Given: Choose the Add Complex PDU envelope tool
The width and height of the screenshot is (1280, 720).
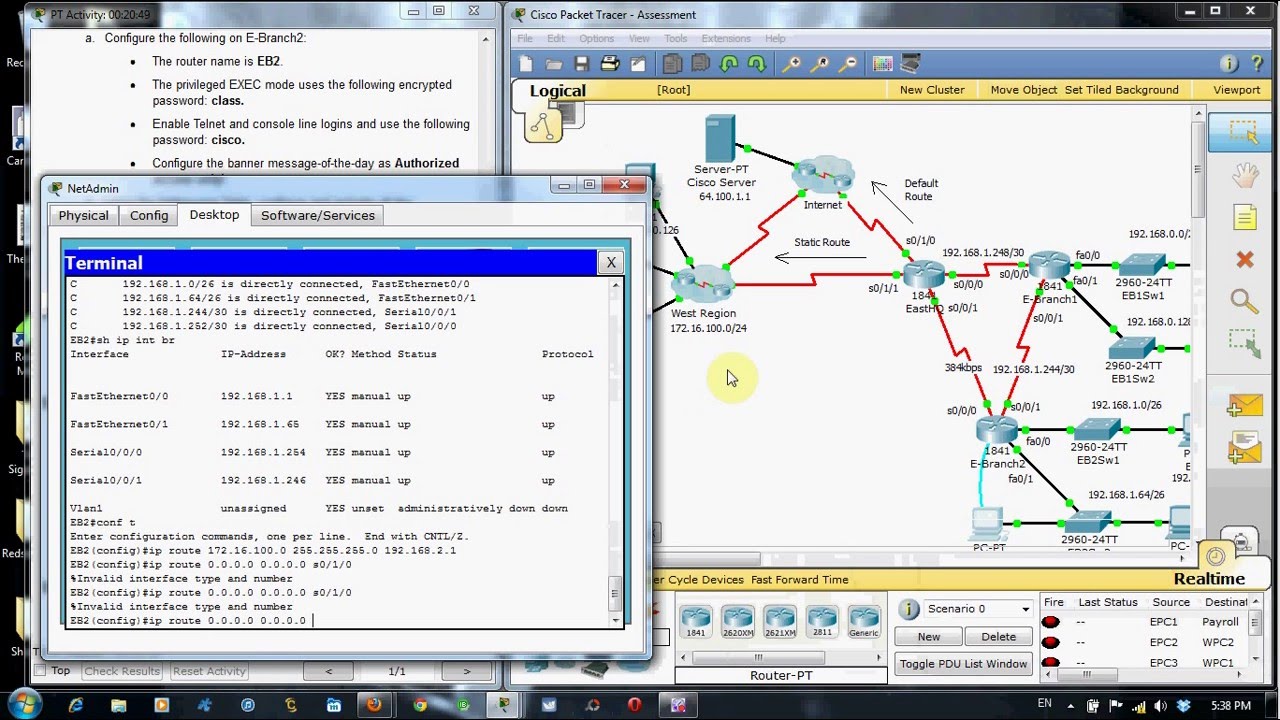Looking at the screenshot, I should (1244, 447).
